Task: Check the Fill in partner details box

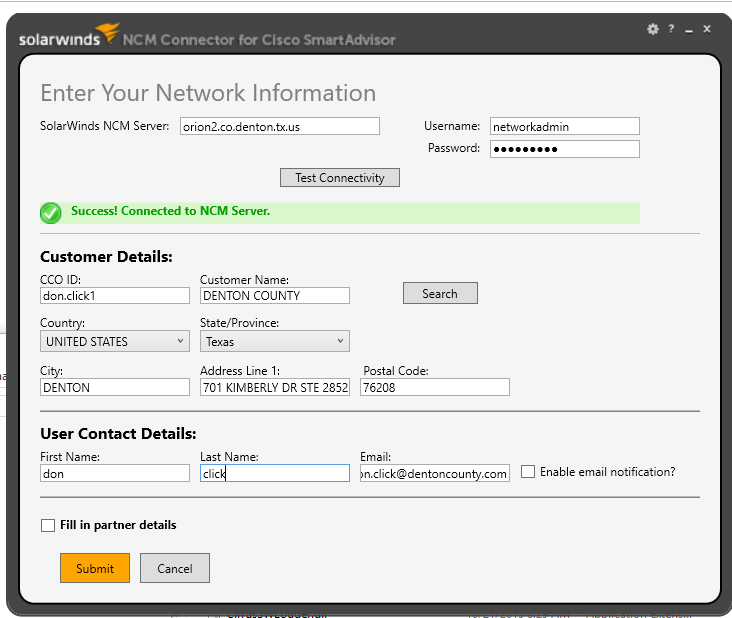Action: (48, 525)
